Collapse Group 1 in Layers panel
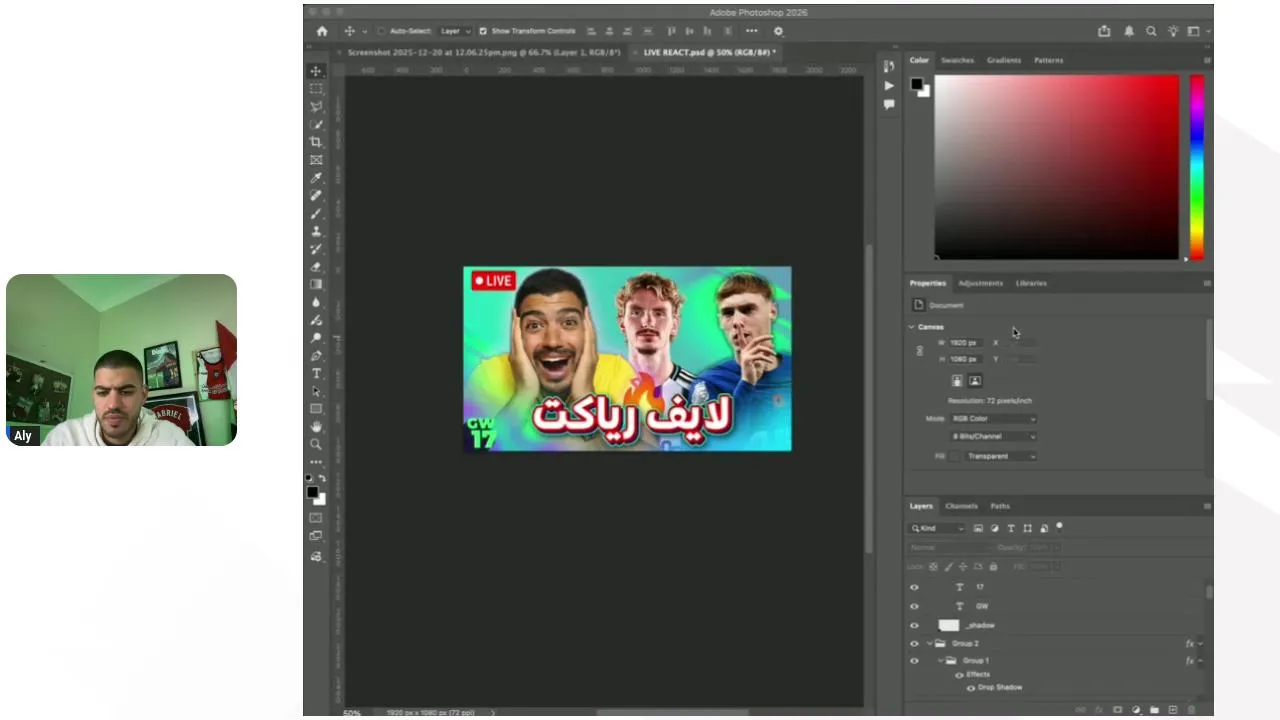1280x720 pixels. pos(941,661)
